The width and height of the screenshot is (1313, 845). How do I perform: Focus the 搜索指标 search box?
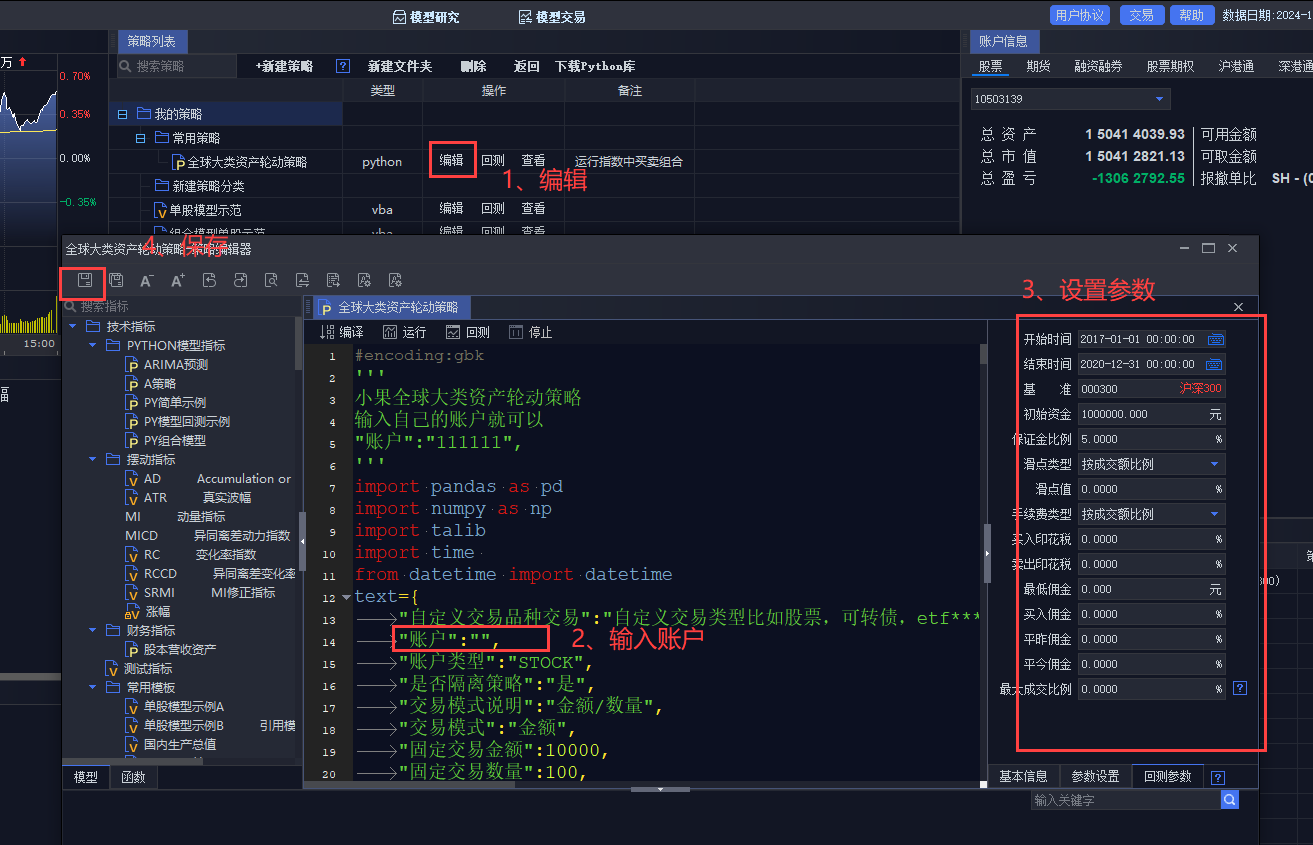pyautogui.click(x=180, y=306)
